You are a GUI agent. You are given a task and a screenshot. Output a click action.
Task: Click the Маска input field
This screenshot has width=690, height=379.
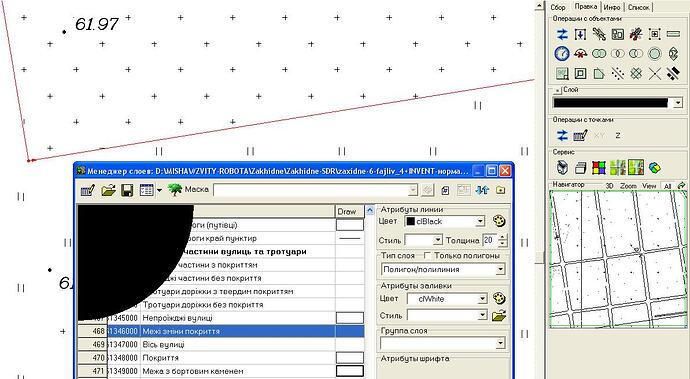315,190
